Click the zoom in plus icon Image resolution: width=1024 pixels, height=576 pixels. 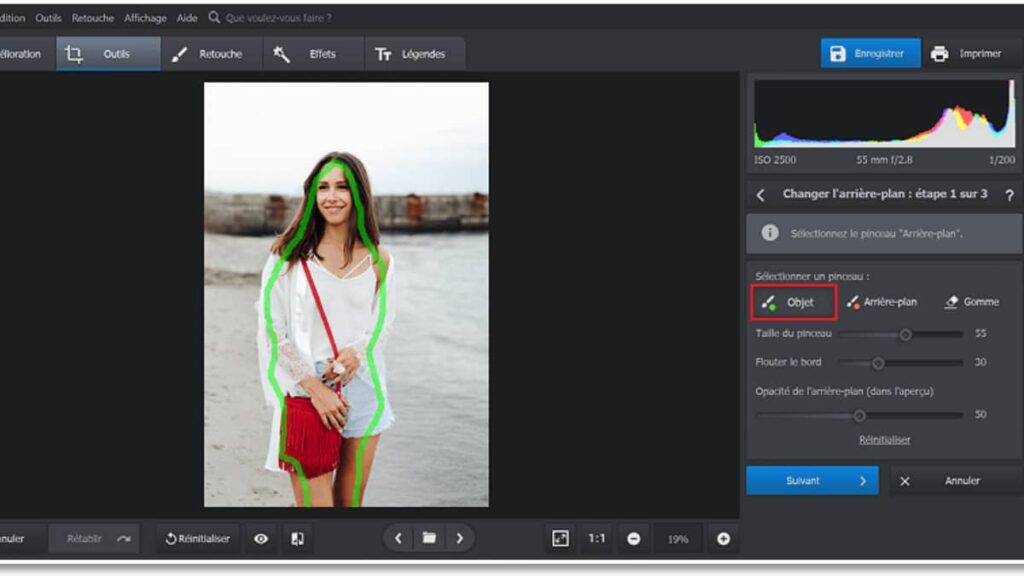pos(723,539)
